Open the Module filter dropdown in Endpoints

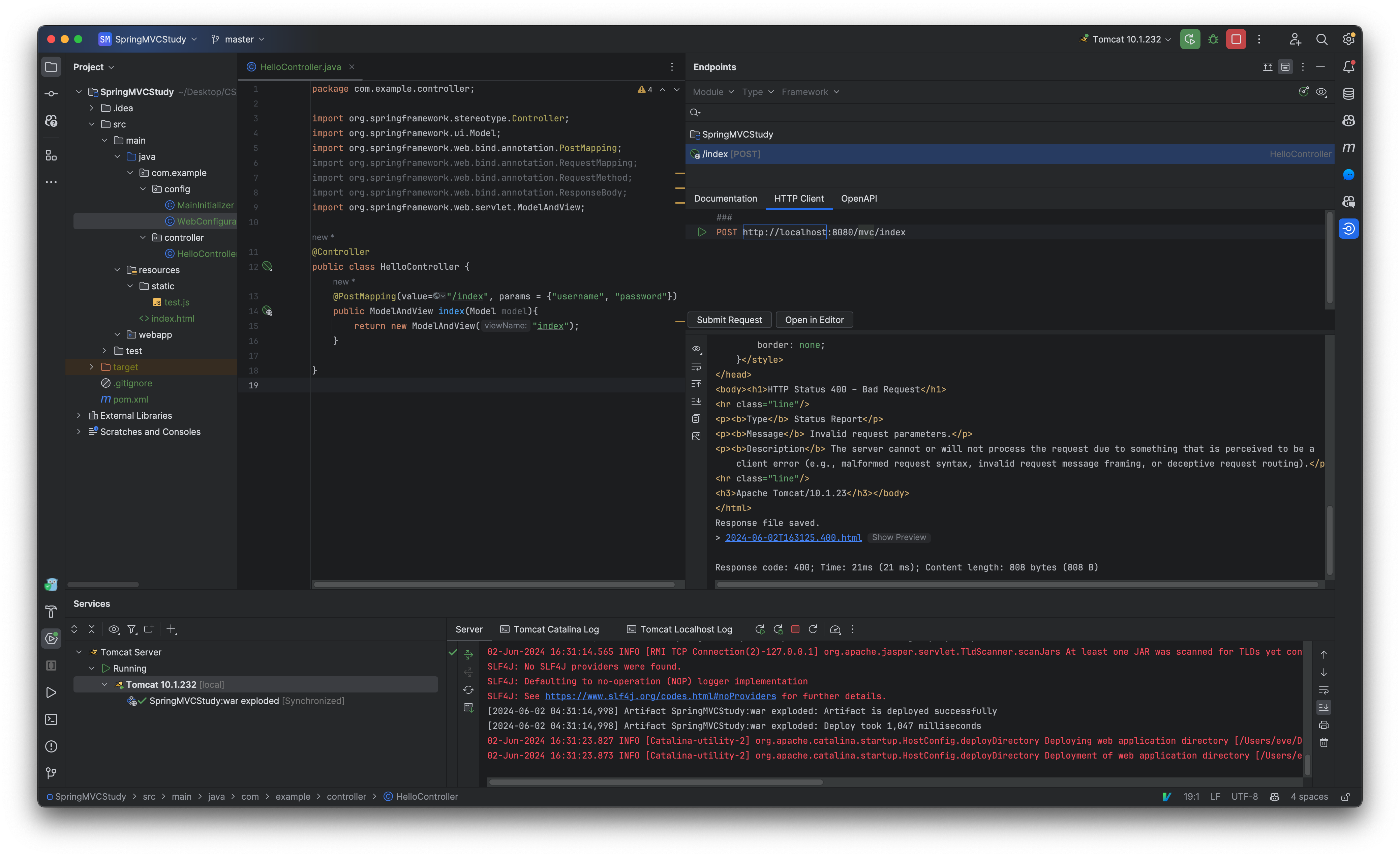tap(712, 91)
